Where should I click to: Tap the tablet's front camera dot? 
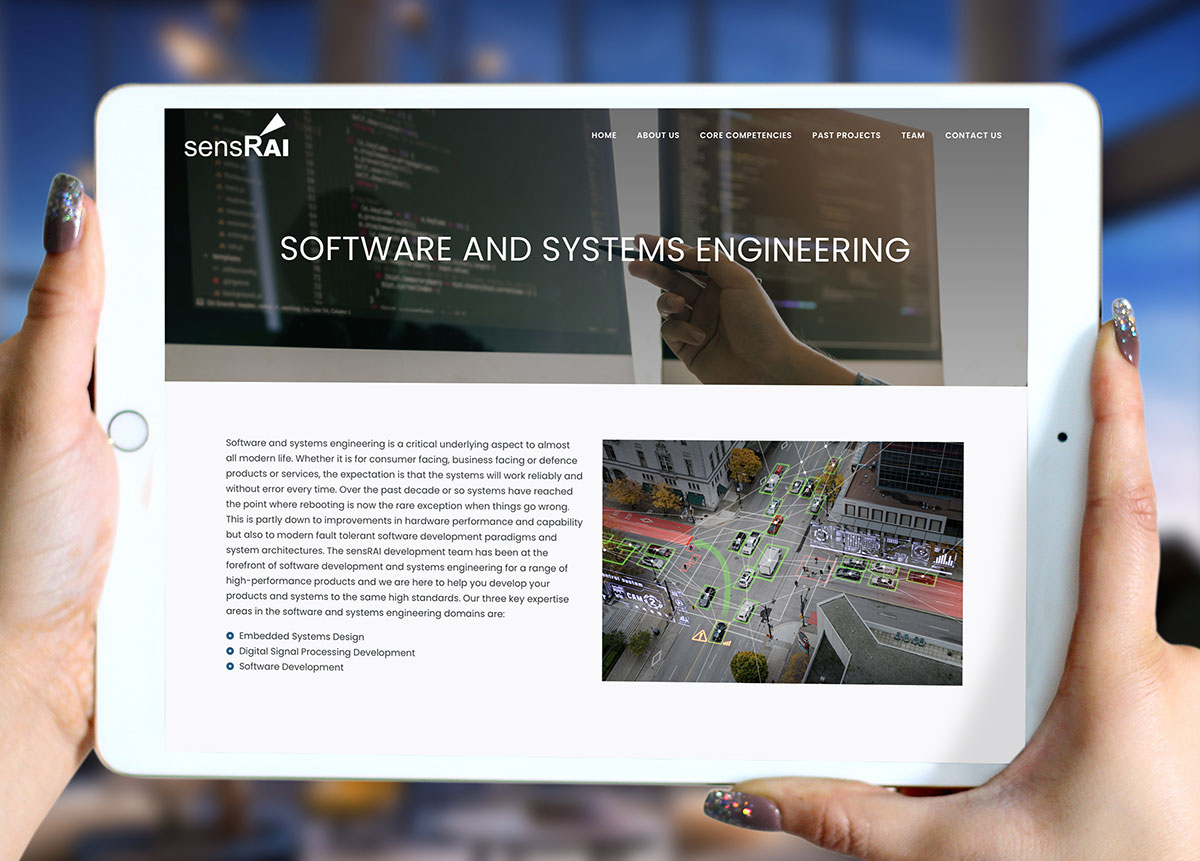click(x=1062, y=437)
